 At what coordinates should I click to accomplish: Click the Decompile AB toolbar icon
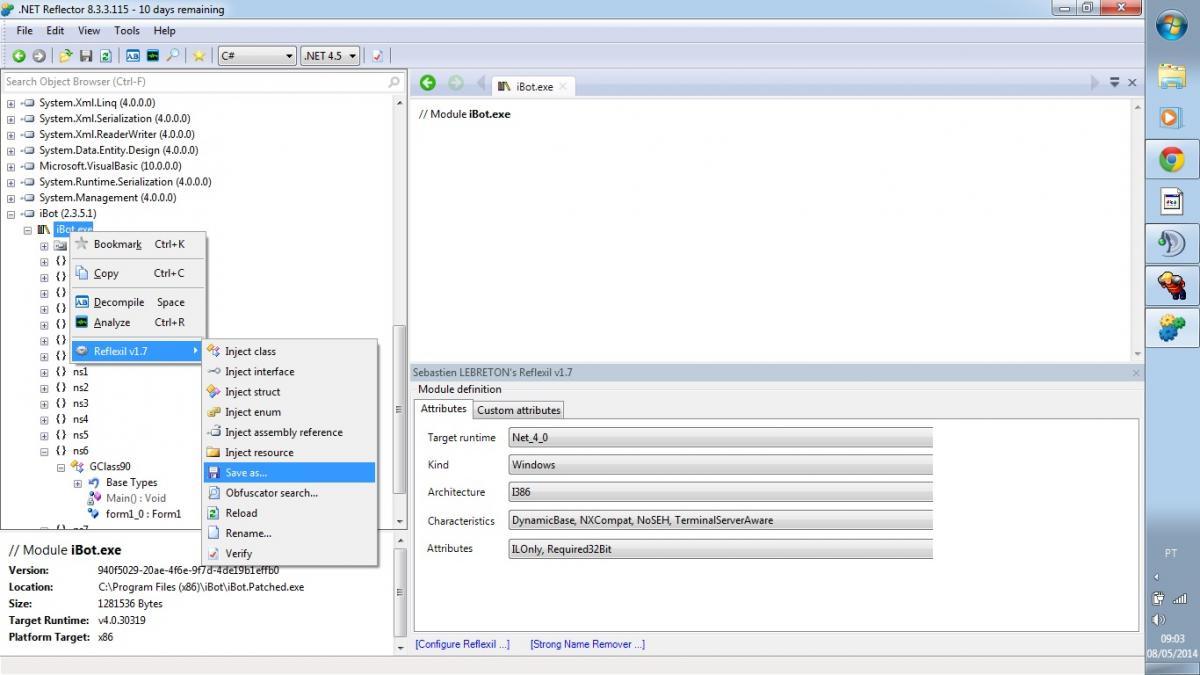pos(133,56)
